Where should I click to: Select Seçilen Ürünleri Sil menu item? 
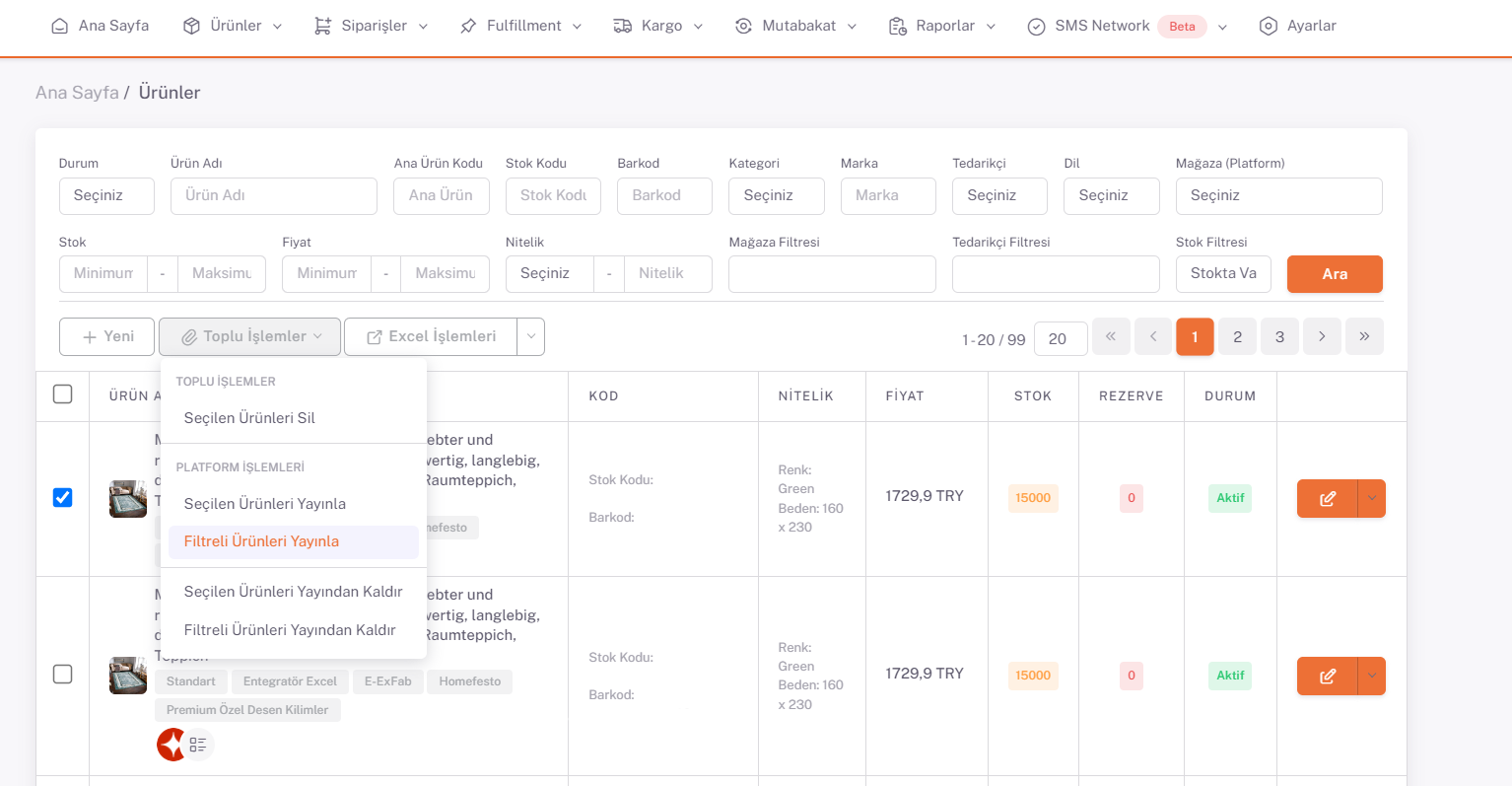point(294,418)
